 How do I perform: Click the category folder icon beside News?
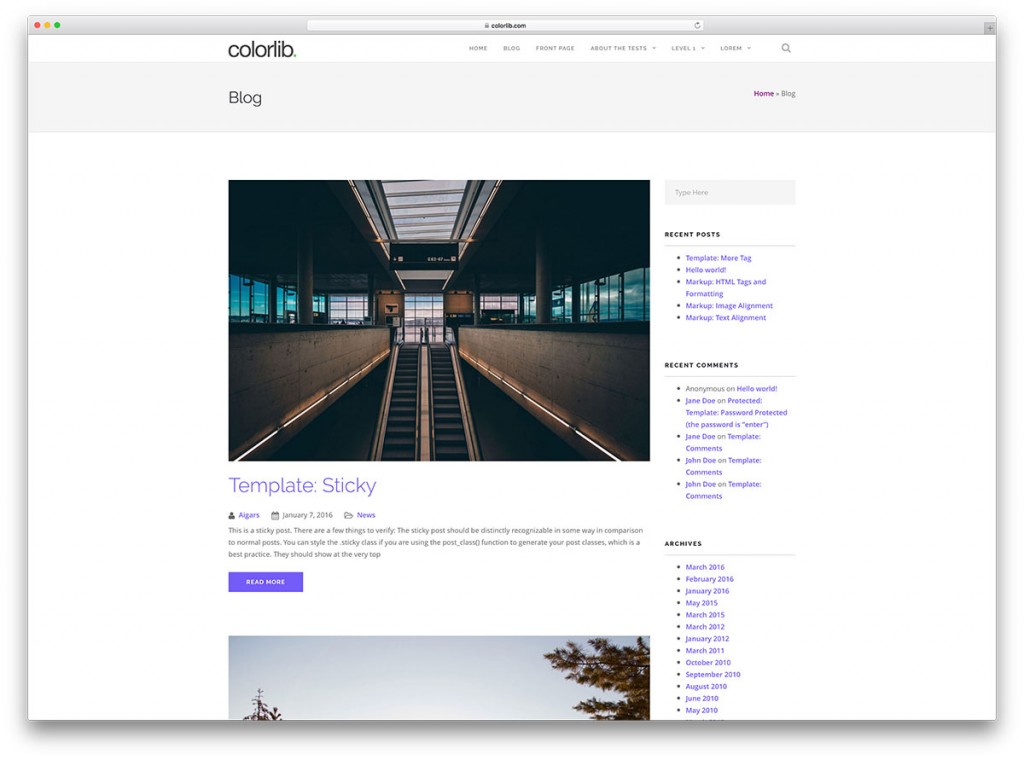point(347,515)
